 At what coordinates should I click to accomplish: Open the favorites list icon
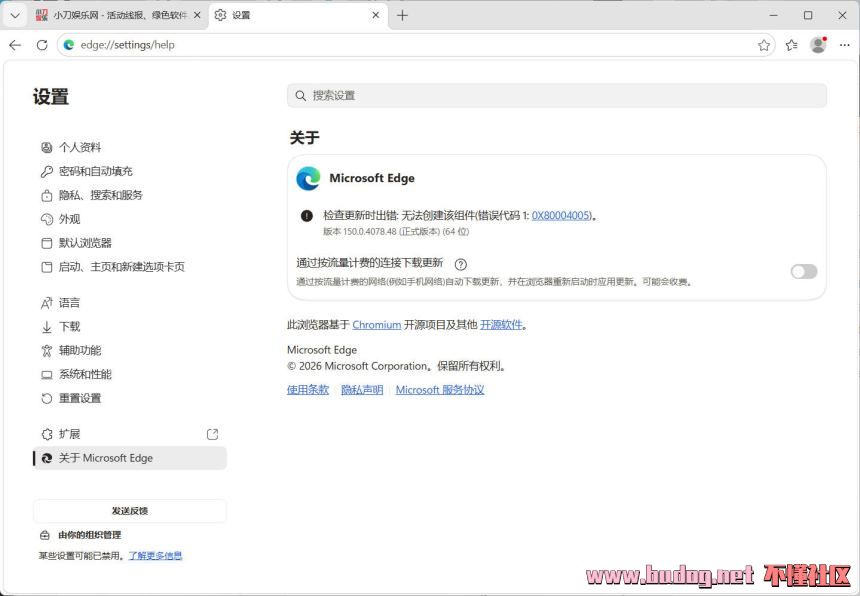click(x=791, y=45)
